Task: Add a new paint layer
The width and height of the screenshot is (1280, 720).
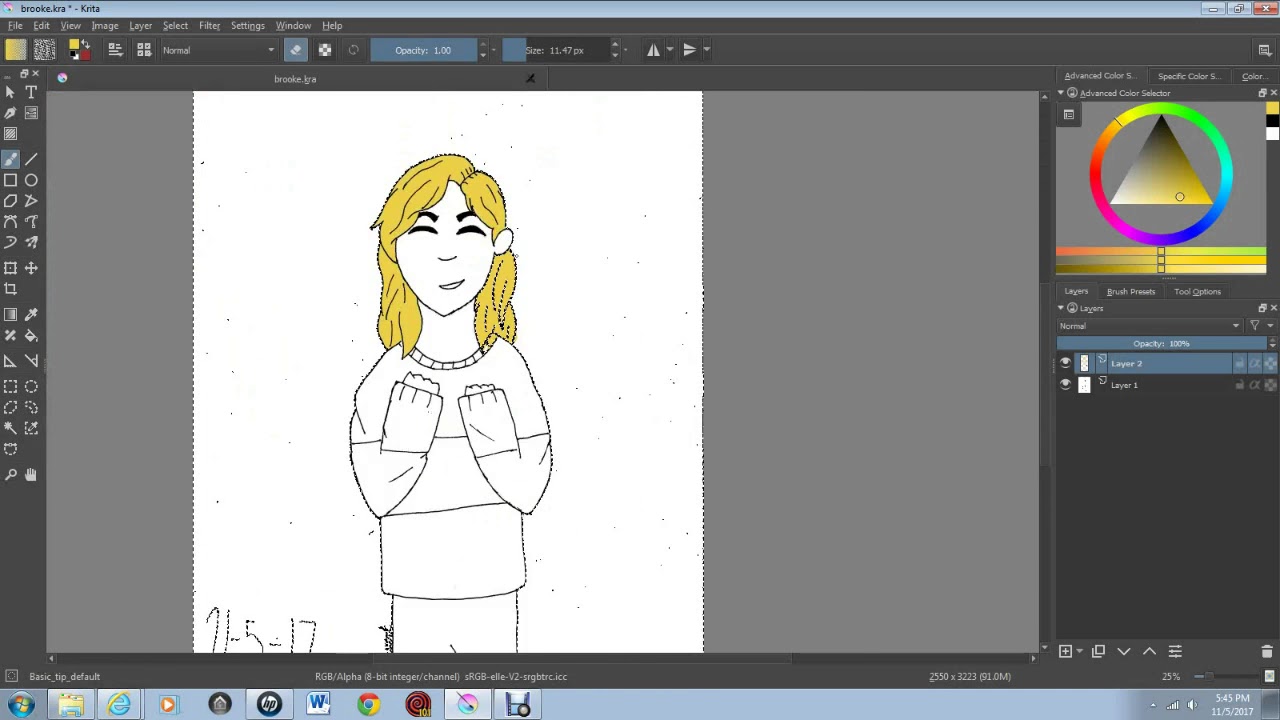Action: click(x=1065, y=652)
